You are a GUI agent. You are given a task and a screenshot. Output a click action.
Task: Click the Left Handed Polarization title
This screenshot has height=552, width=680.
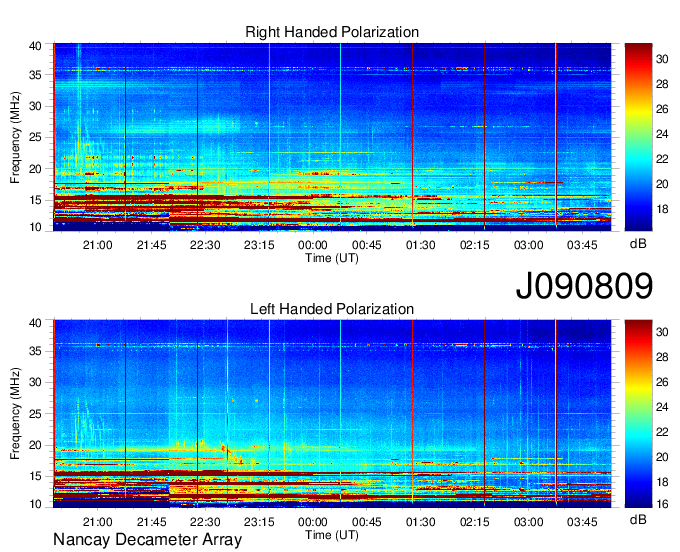(x=332, y=309)
